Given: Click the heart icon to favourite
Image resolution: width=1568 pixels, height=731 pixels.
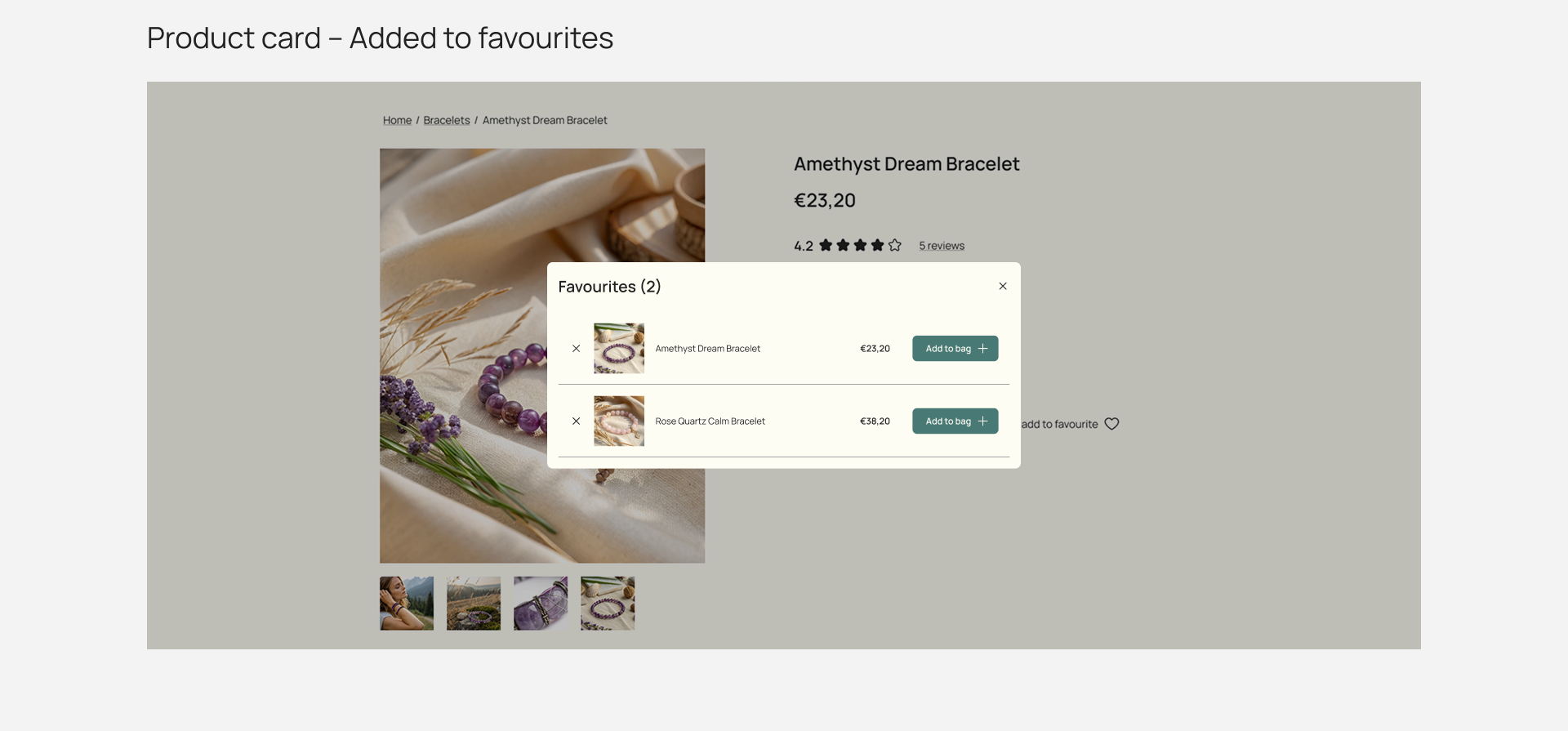Looking at the screenshot, I should pos(1111,424).
